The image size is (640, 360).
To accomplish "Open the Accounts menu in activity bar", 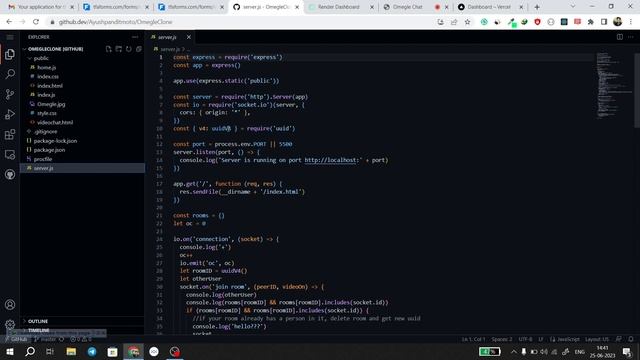I will coord(10,304).
